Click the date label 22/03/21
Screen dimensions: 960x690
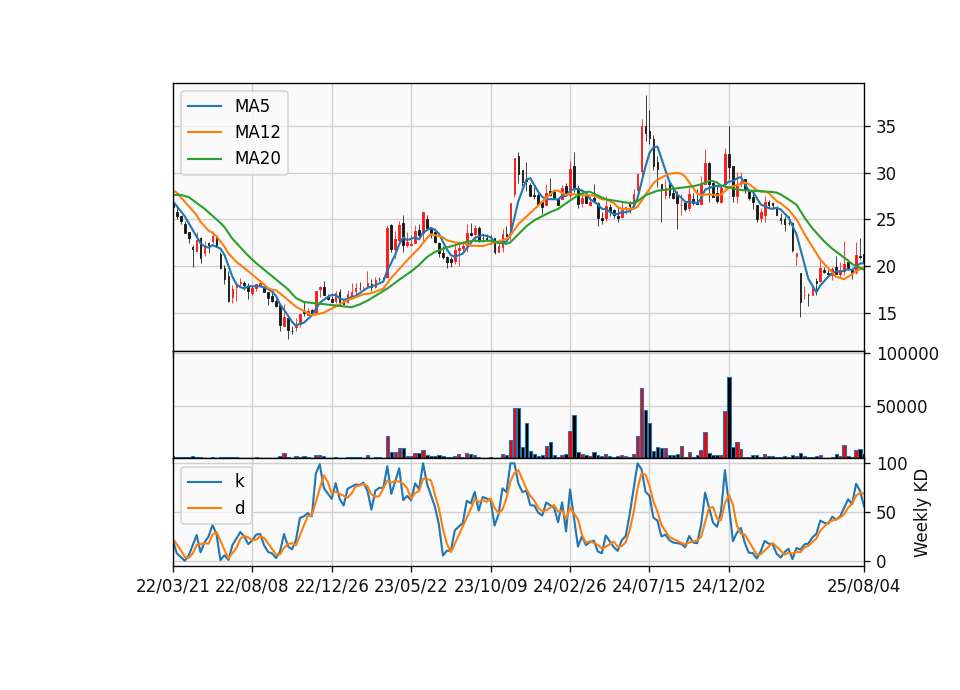pos(173,586)
